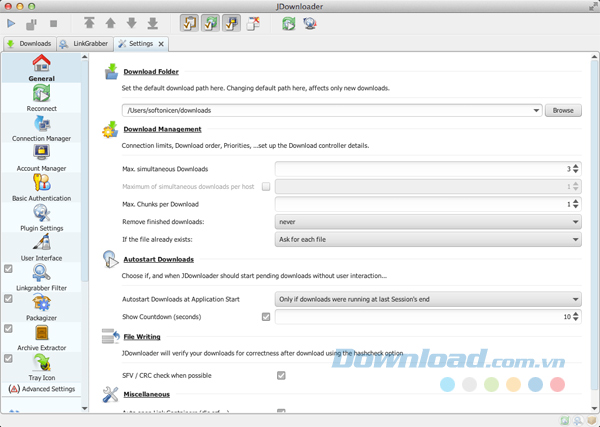Open Packagizer settings in the sidebar
The image size is (600, 427).
[41, 307]
